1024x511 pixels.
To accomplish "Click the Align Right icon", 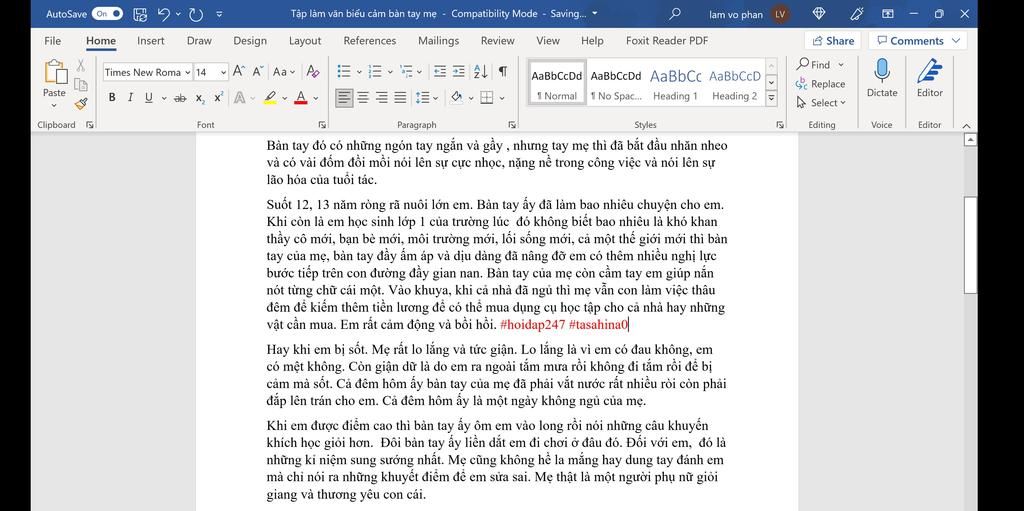I will click(x=381, y=98).
